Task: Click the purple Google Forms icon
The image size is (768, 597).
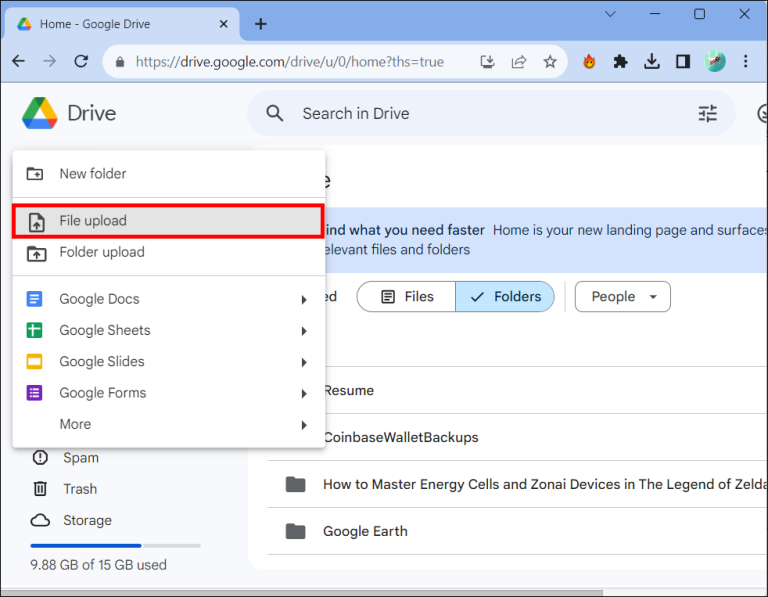Action: tap(34, 393)
